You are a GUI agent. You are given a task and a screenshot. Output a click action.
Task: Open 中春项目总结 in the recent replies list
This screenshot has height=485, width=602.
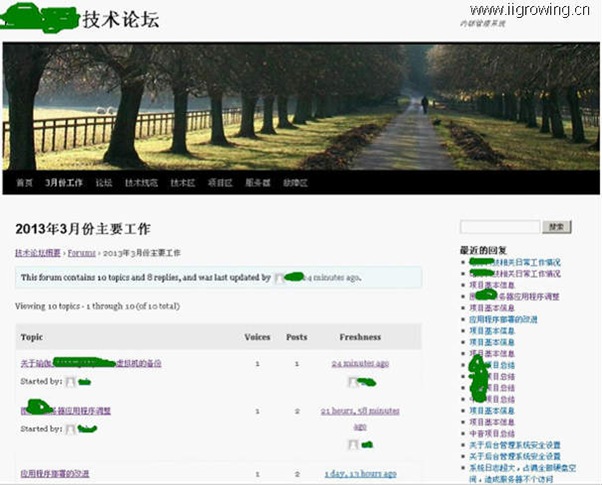tap(492, 434)
